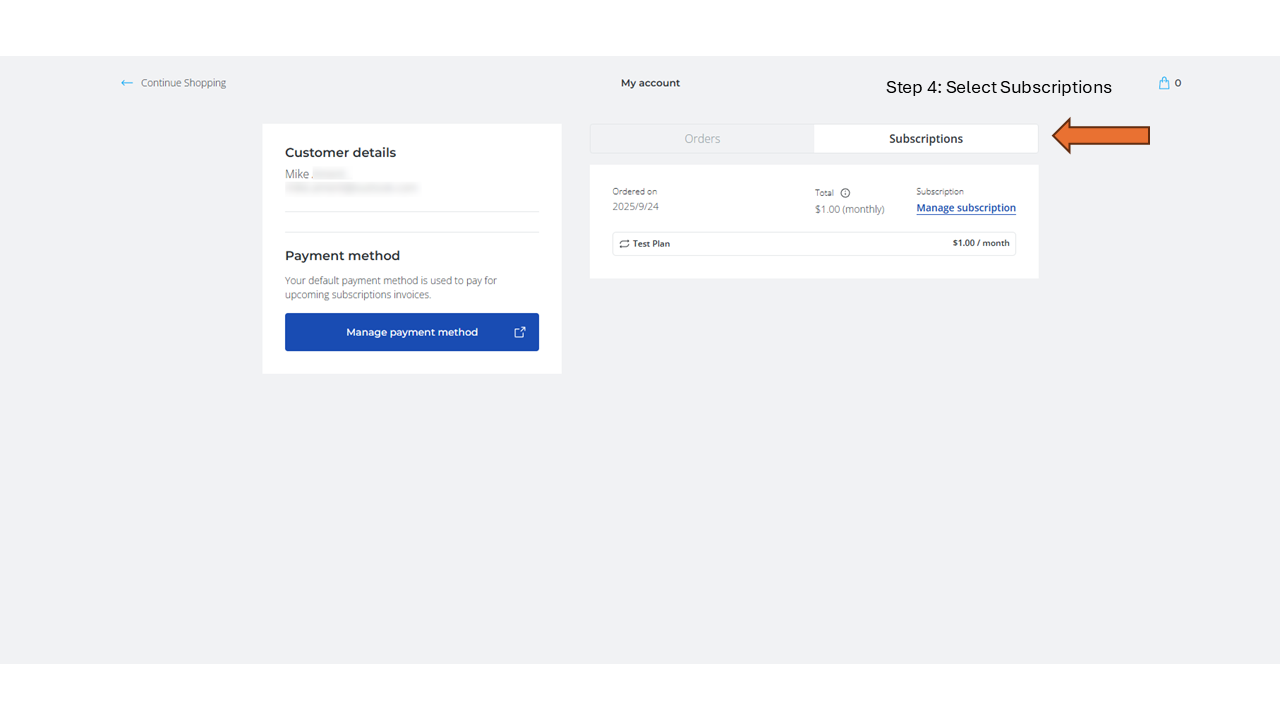The height and width of the screenshot is (720, 1280).
Task: Click the info icon next to Total
Action: (845, 193)
